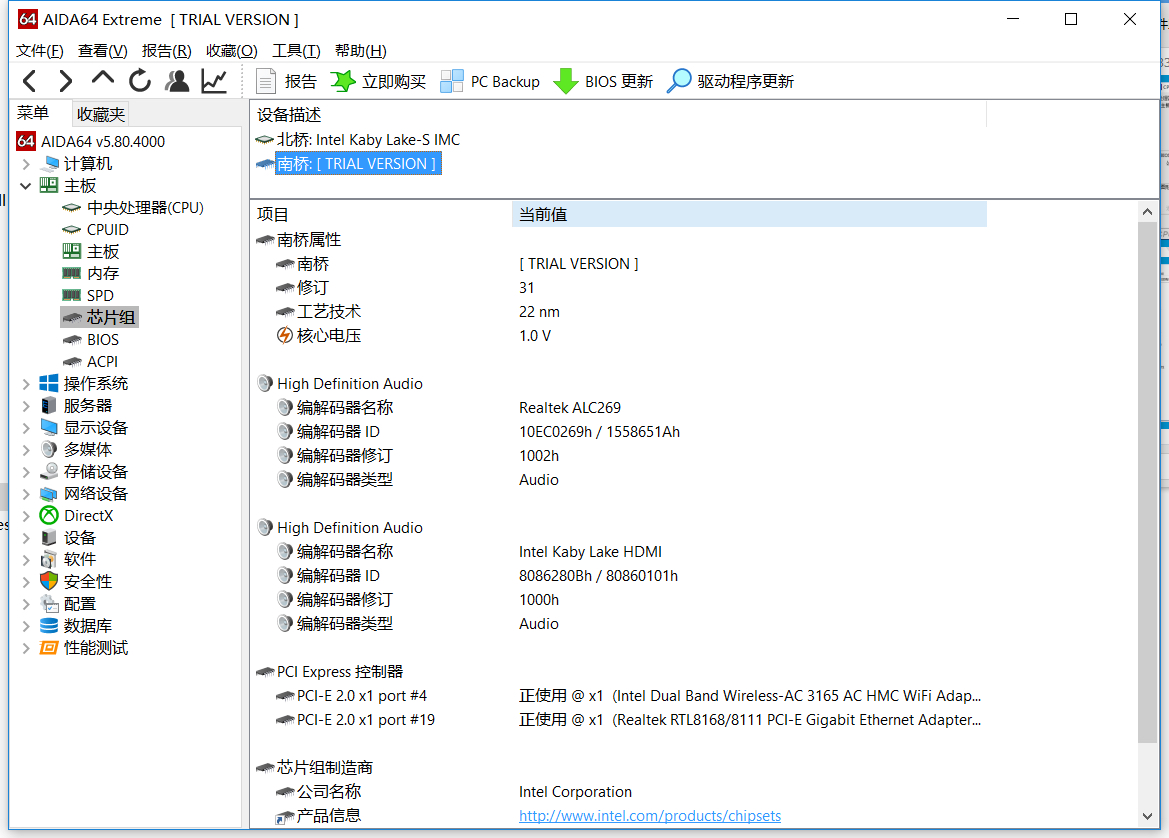
Task: Click the 软件 software icon in the tree
Action: pos(48,560)
